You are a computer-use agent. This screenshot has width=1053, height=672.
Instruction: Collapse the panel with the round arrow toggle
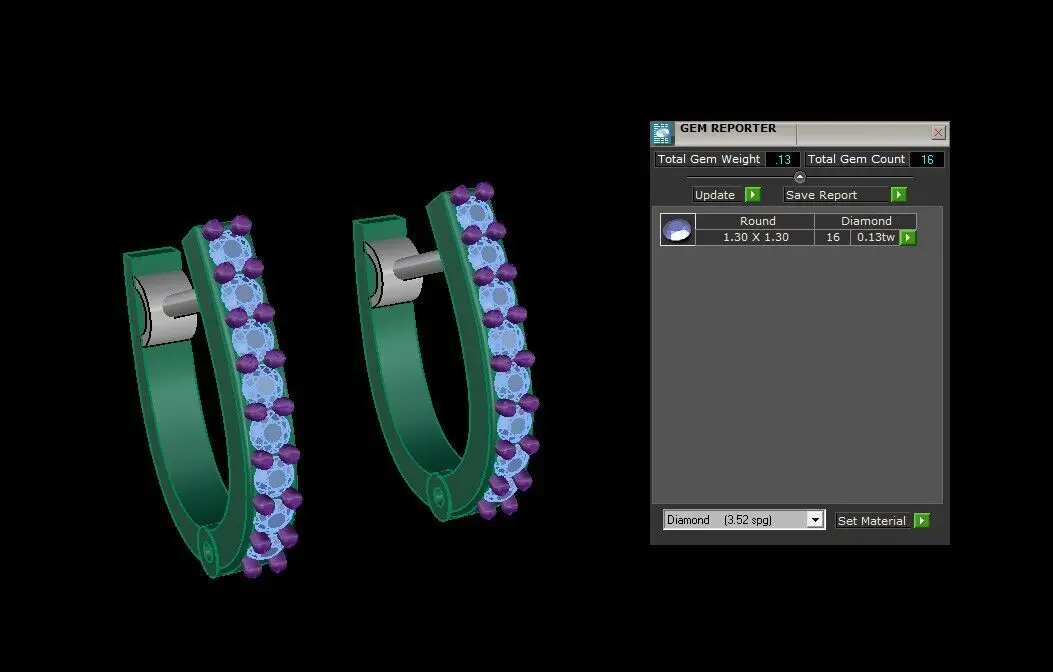click(799, 177)
